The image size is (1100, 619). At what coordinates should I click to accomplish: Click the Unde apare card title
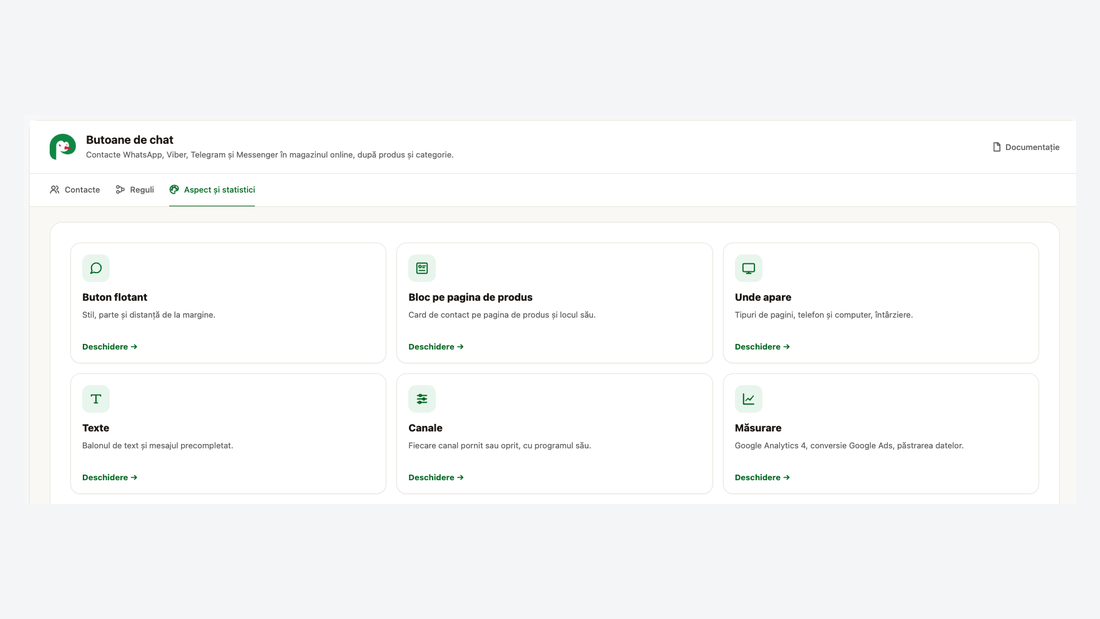coord(763,297)
